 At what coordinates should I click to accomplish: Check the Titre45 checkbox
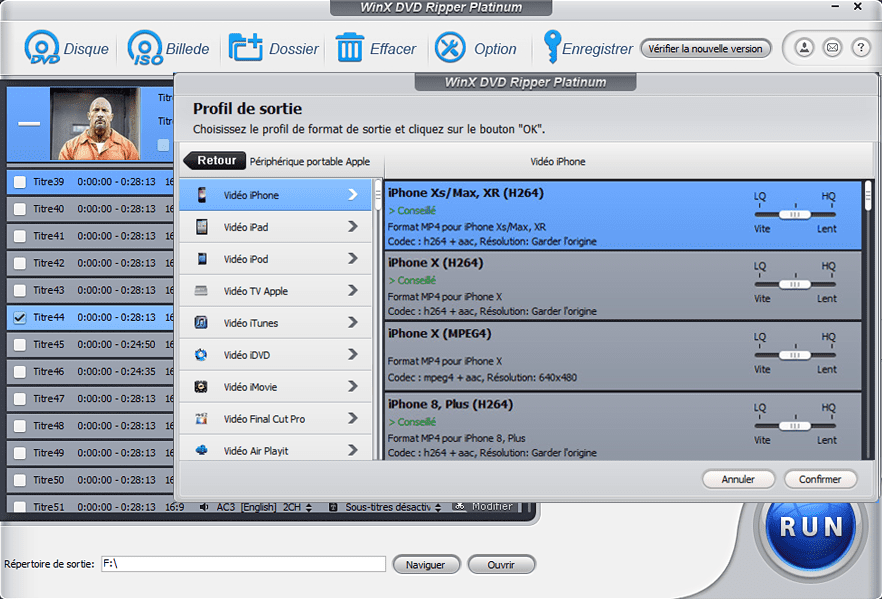coord(20,344)
